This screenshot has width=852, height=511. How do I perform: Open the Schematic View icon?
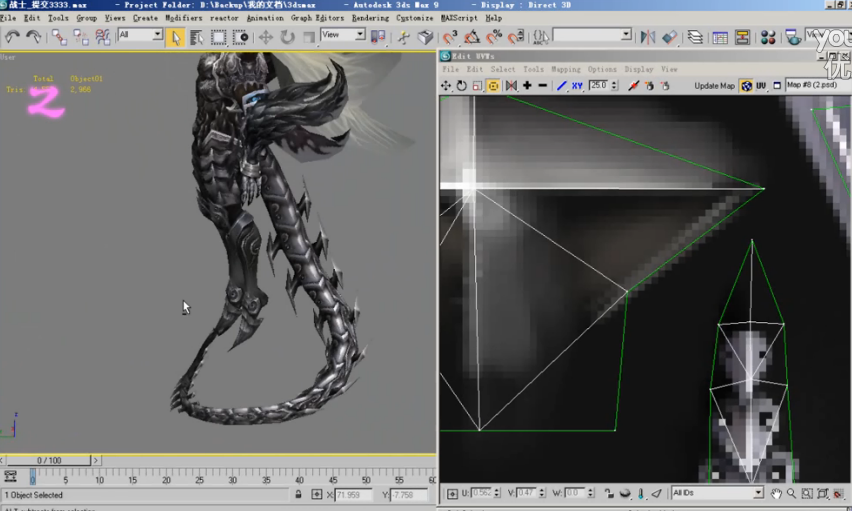(x=742, y=37)
